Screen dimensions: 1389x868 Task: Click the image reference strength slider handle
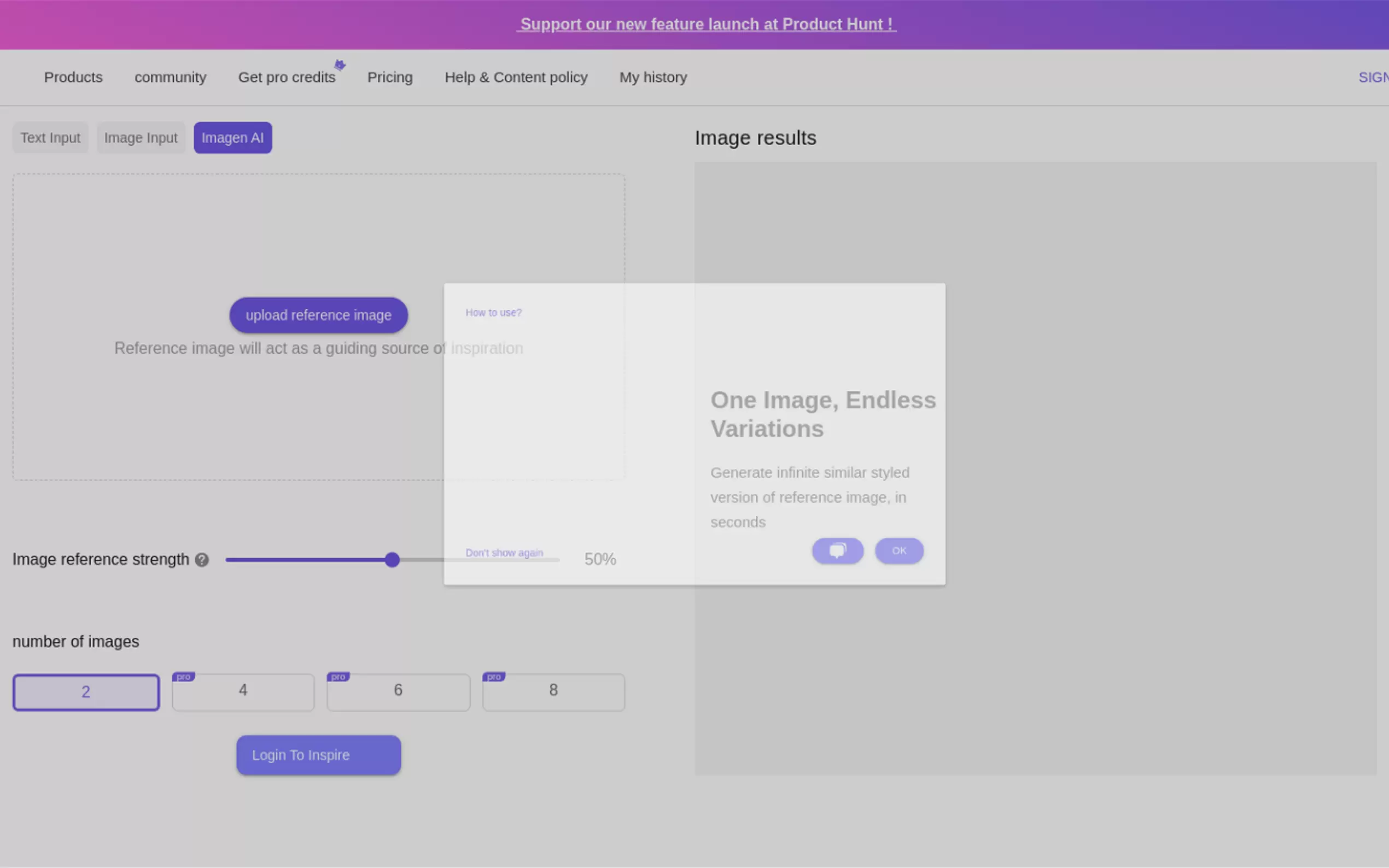click(392, 560)
